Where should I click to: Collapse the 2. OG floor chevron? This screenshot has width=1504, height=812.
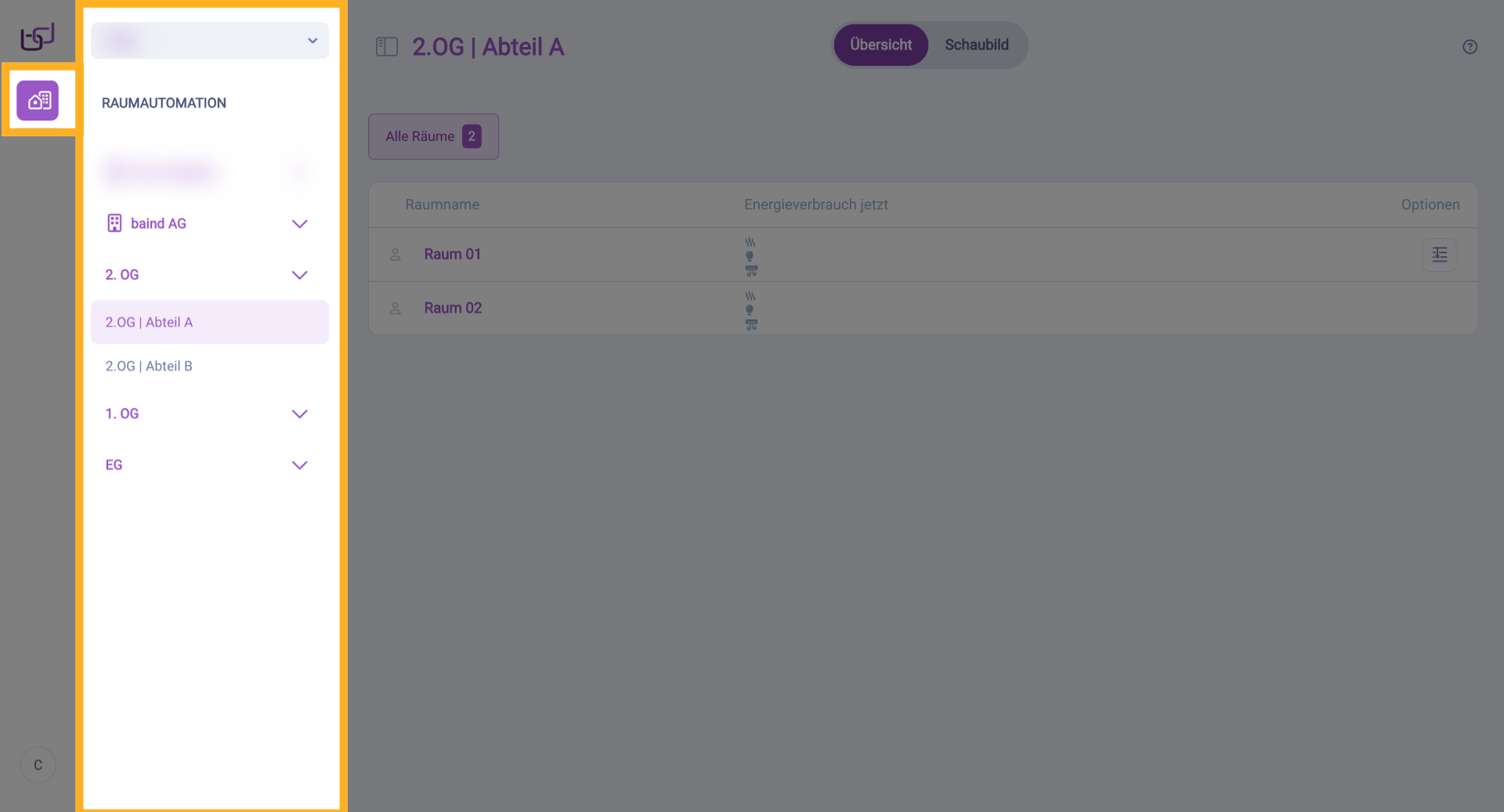(x=299, y=275)
